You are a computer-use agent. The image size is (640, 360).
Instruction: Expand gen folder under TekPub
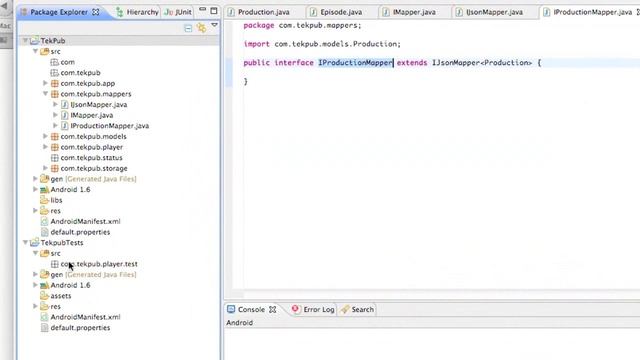pos(36,178)
